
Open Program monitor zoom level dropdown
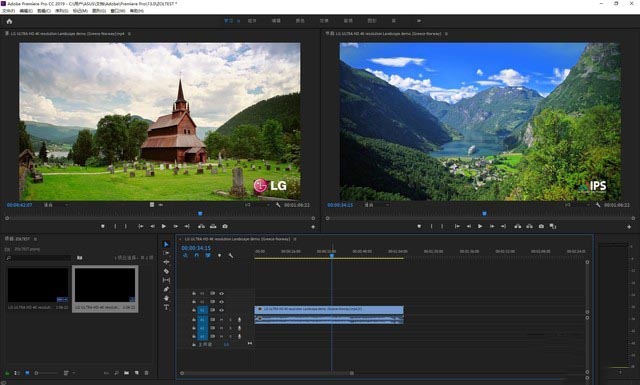point(376,205)
